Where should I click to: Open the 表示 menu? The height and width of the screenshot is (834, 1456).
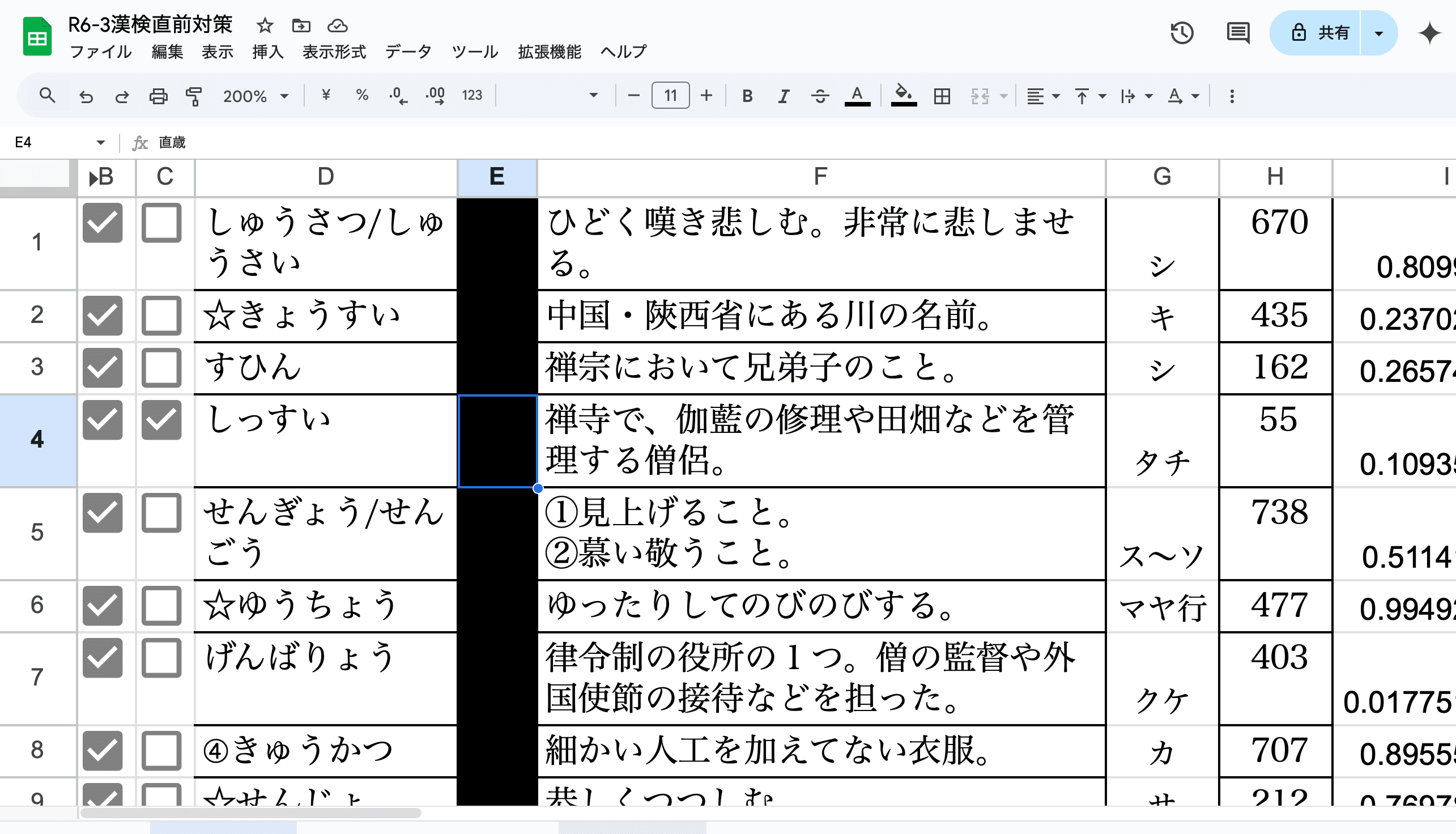pyautogui.click(x=218, y=52)
